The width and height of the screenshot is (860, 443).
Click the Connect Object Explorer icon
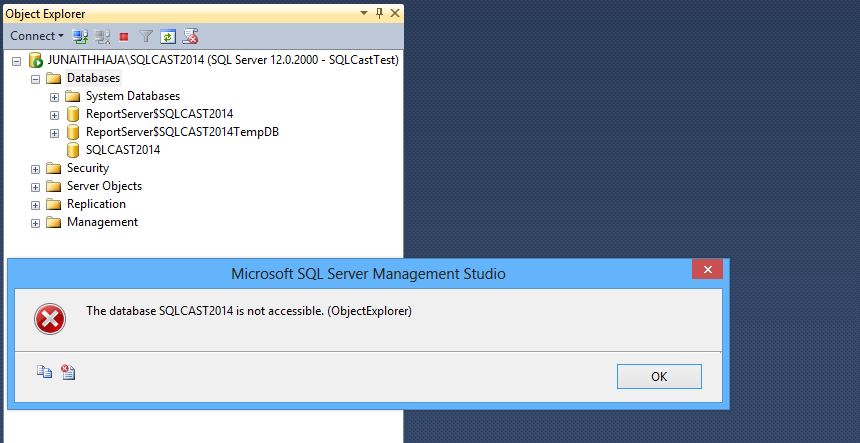click(81, 36)
